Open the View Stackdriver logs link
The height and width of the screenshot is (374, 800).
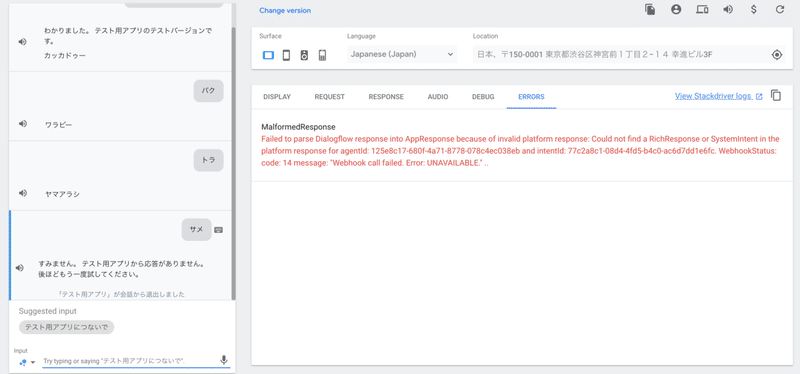[718, 96]
